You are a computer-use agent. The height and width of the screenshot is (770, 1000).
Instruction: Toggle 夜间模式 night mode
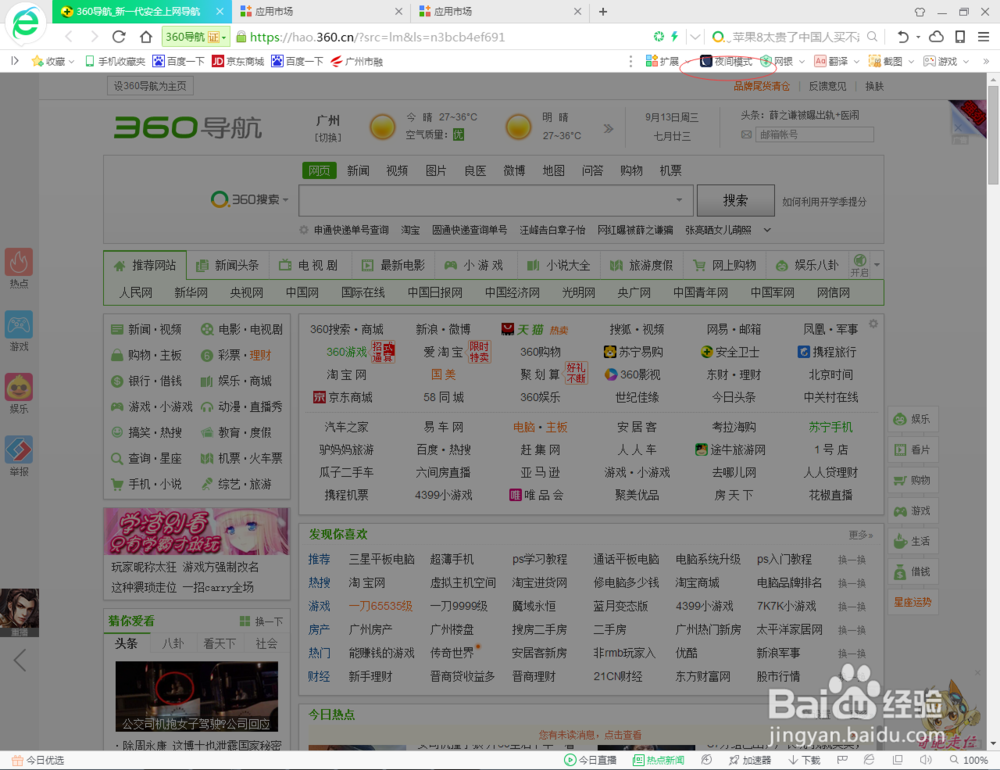[x=726, y=61]
